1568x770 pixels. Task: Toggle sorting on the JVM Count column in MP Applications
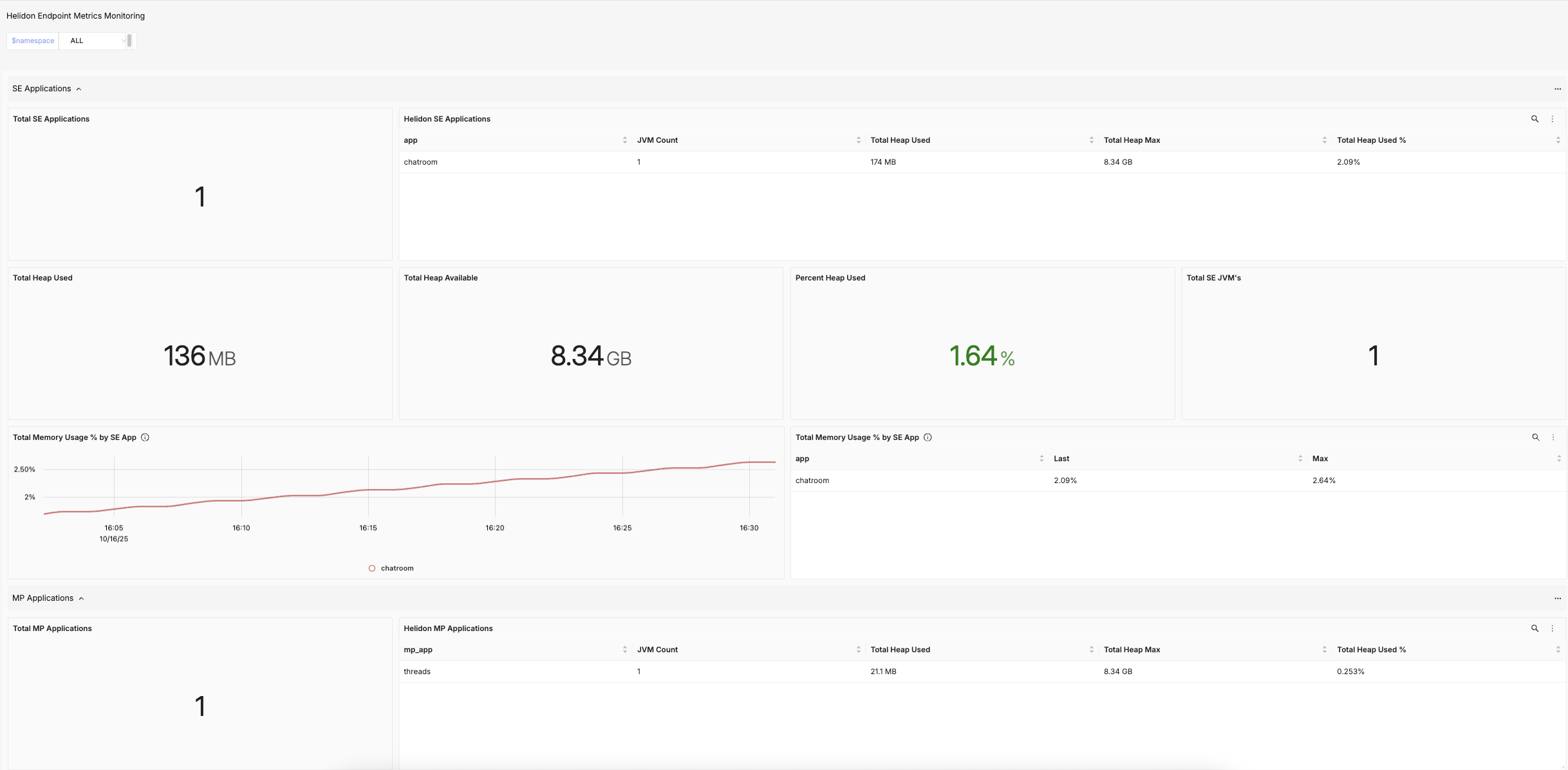tap(858, 649)
